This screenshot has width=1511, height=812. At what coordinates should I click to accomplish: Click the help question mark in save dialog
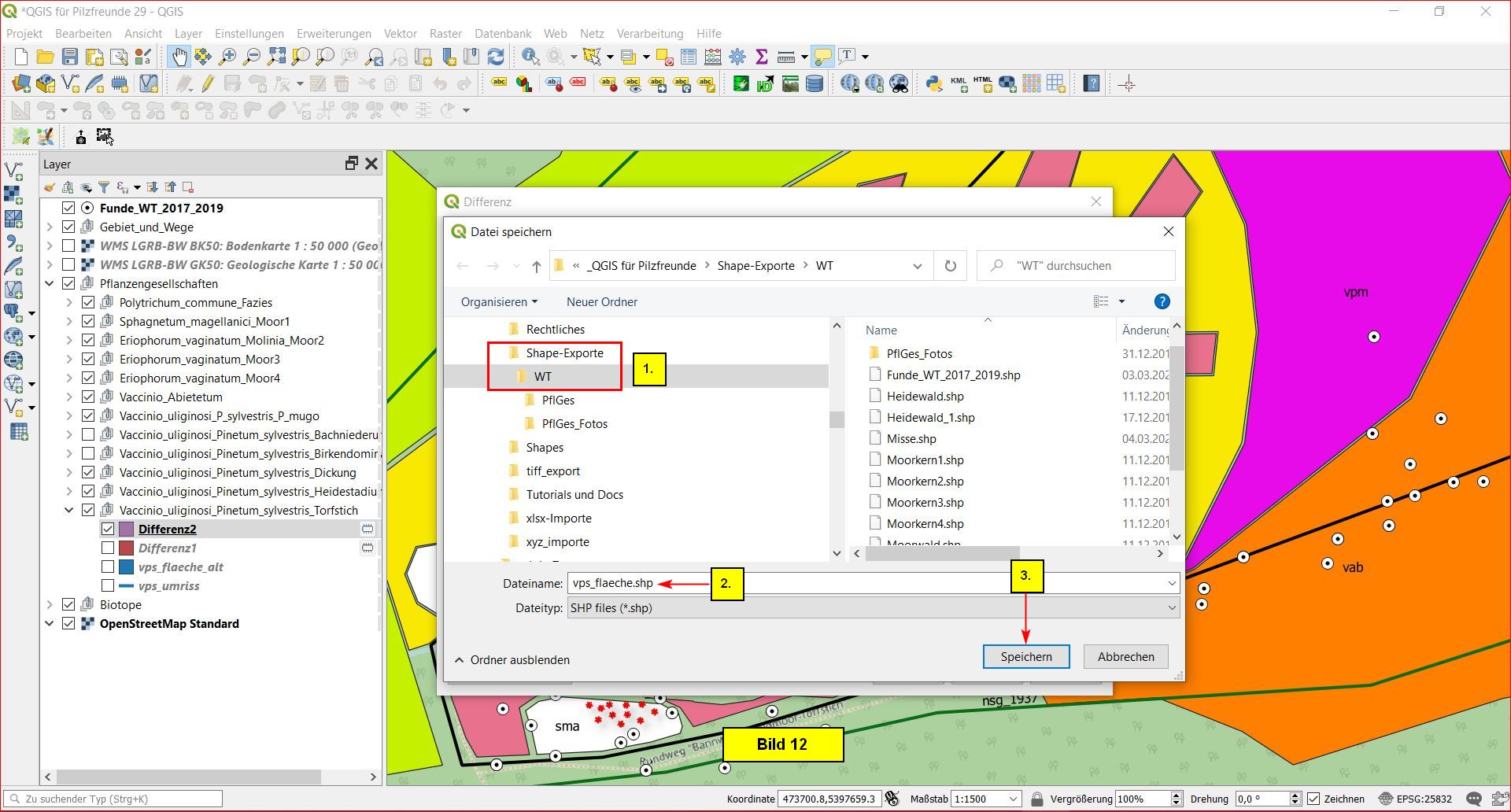pos(1161,301)
